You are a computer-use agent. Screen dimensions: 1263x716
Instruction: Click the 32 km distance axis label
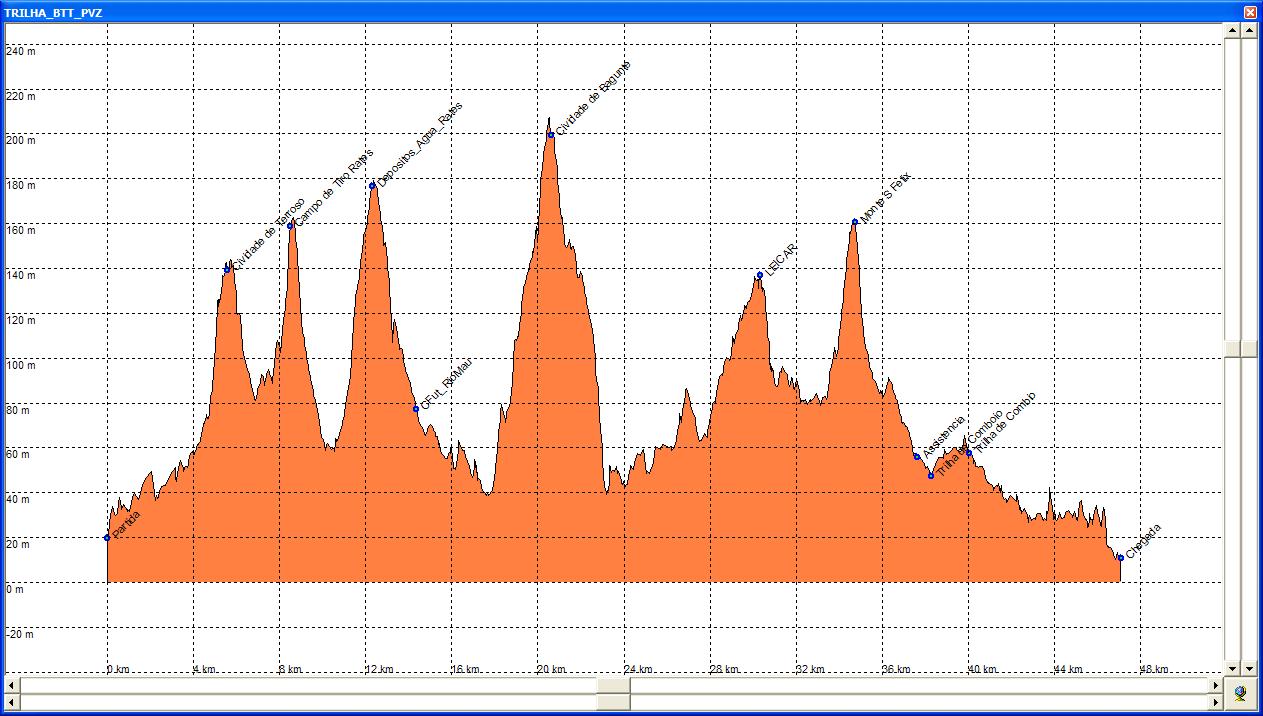point(811,670)
